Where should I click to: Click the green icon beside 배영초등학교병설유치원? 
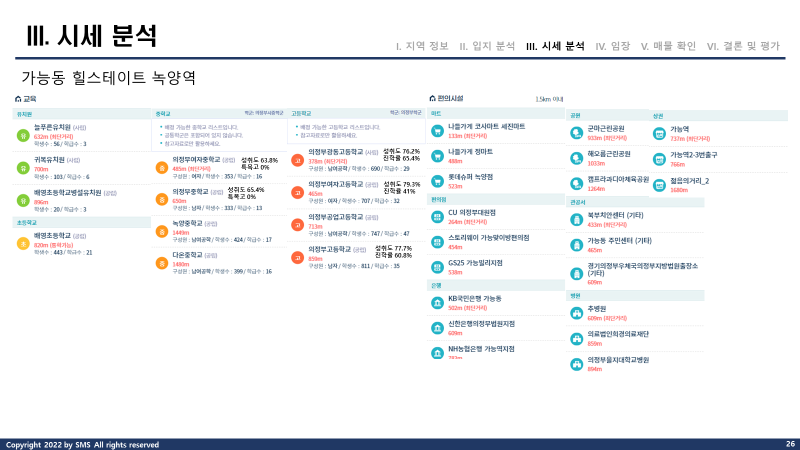tap(23, 201)
